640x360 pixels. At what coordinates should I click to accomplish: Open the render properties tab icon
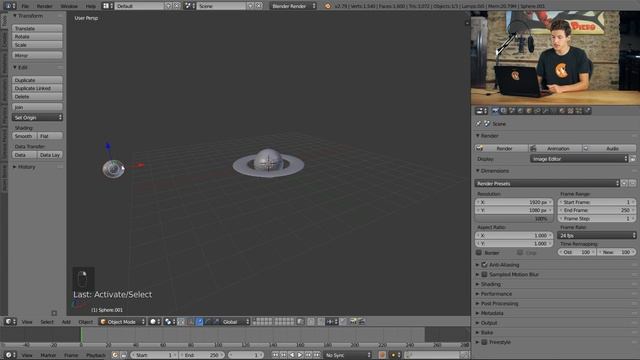tap(495, 111)
